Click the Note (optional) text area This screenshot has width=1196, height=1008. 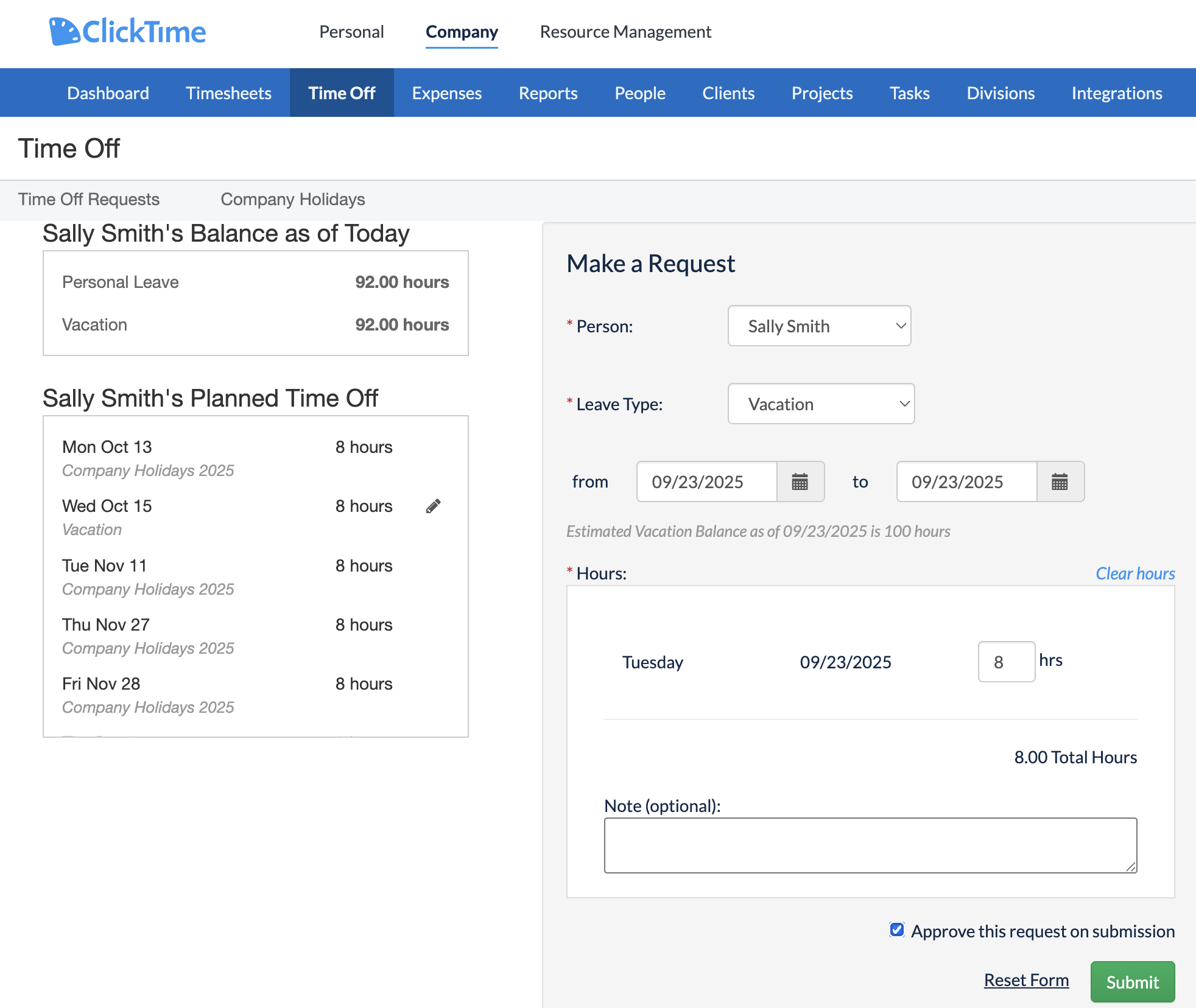point(870,845)
